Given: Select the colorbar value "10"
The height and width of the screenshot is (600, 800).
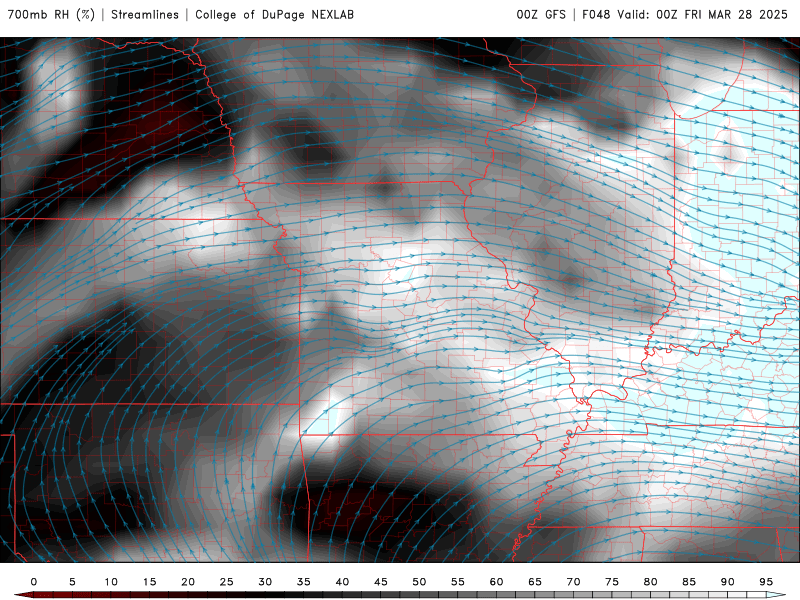Looking at the screenshot, I should coord(111,582).
